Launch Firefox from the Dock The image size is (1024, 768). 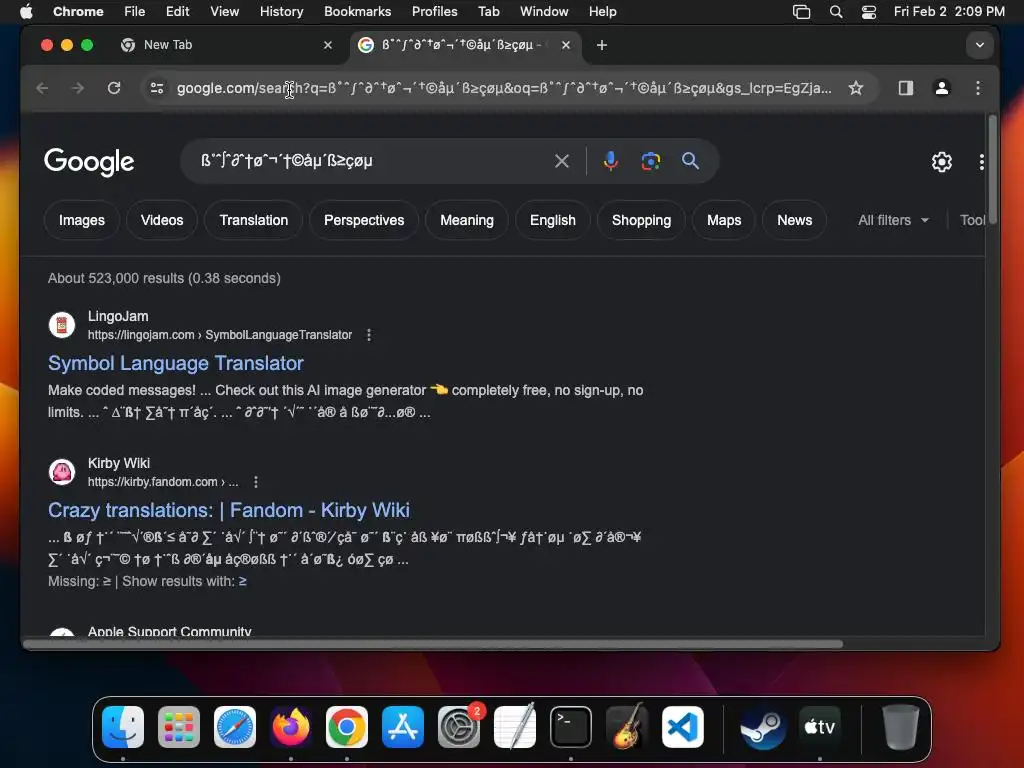(291, 727)
